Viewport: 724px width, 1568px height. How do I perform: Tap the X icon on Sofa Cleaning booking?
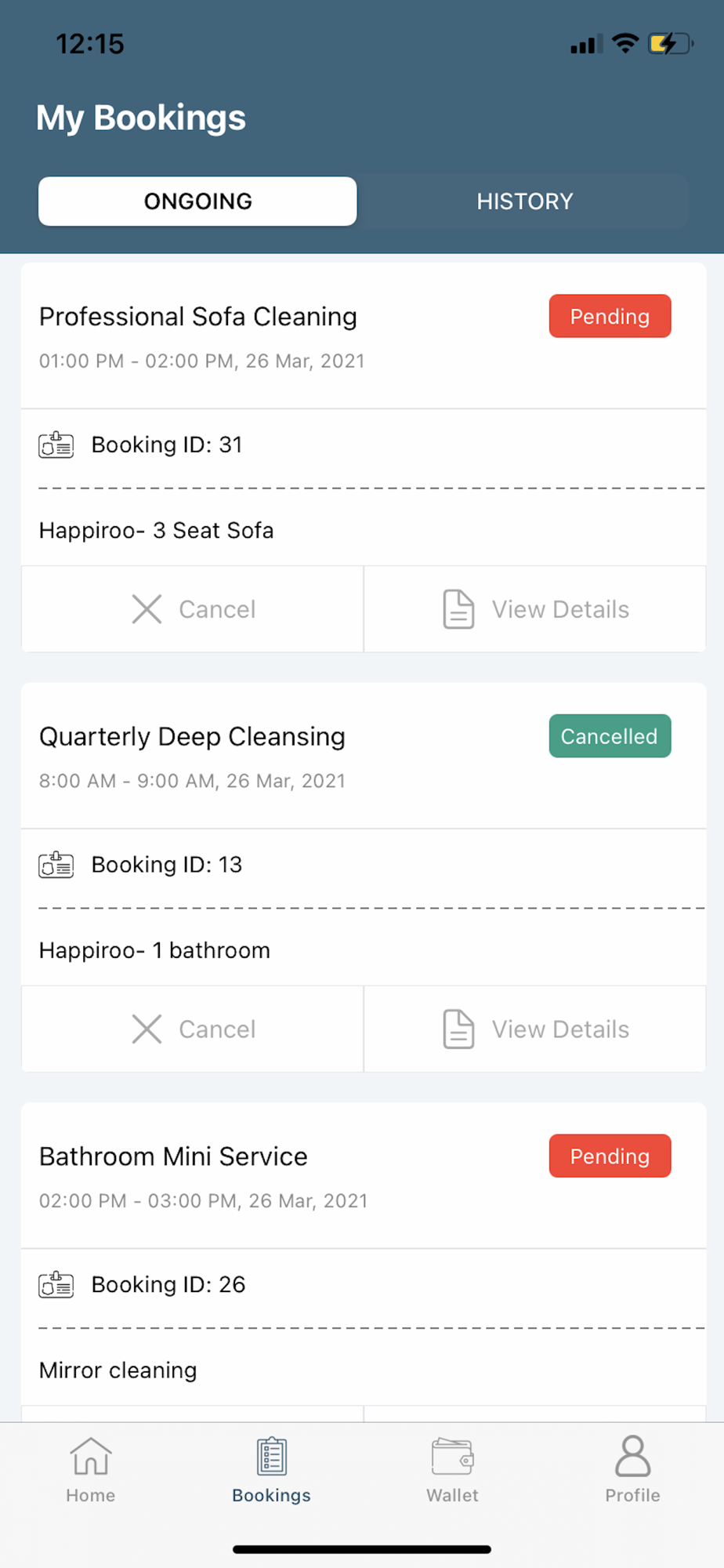tap(147, 609)
